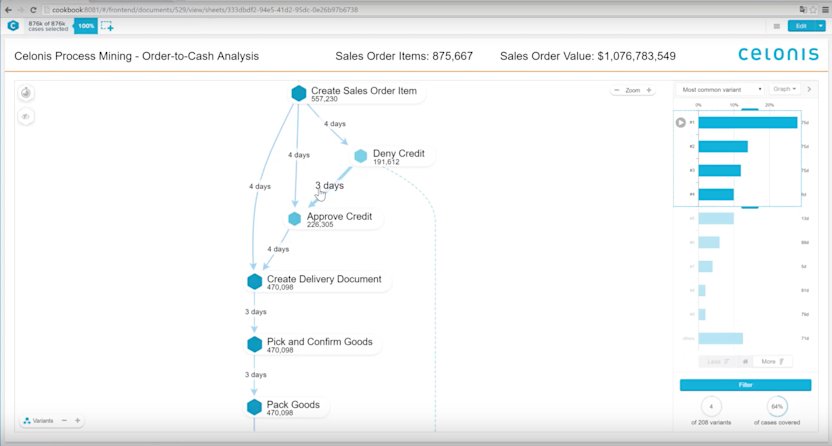The height and width of the screenshot is (446, 832).
Task: Click the Celonis hexagon home icon
Action: click(x=13, y=25)
